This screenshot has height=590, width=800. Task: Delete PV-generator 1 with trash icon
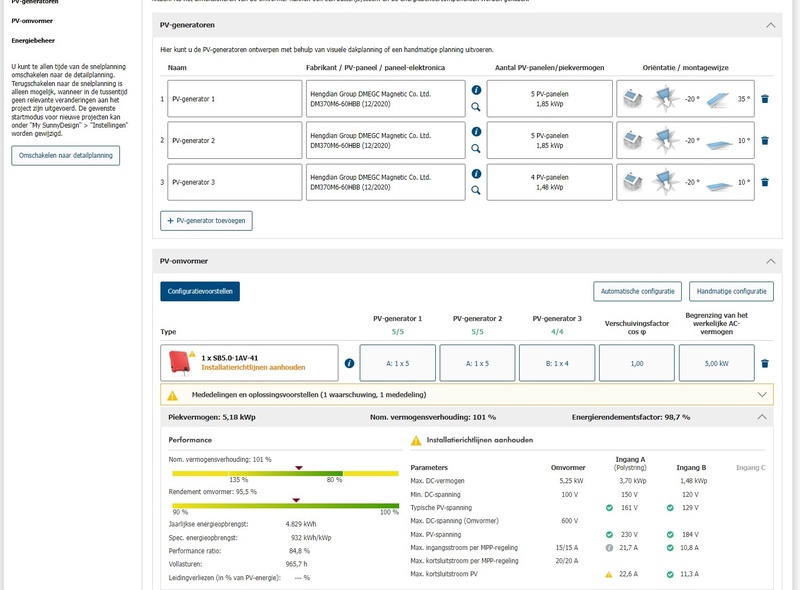point(765,99)
